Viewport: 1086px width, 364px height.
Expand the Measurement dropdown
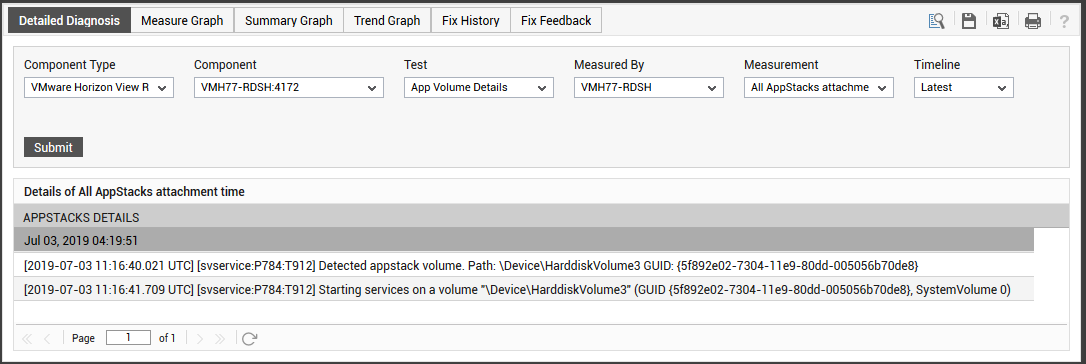click(819, 88)
